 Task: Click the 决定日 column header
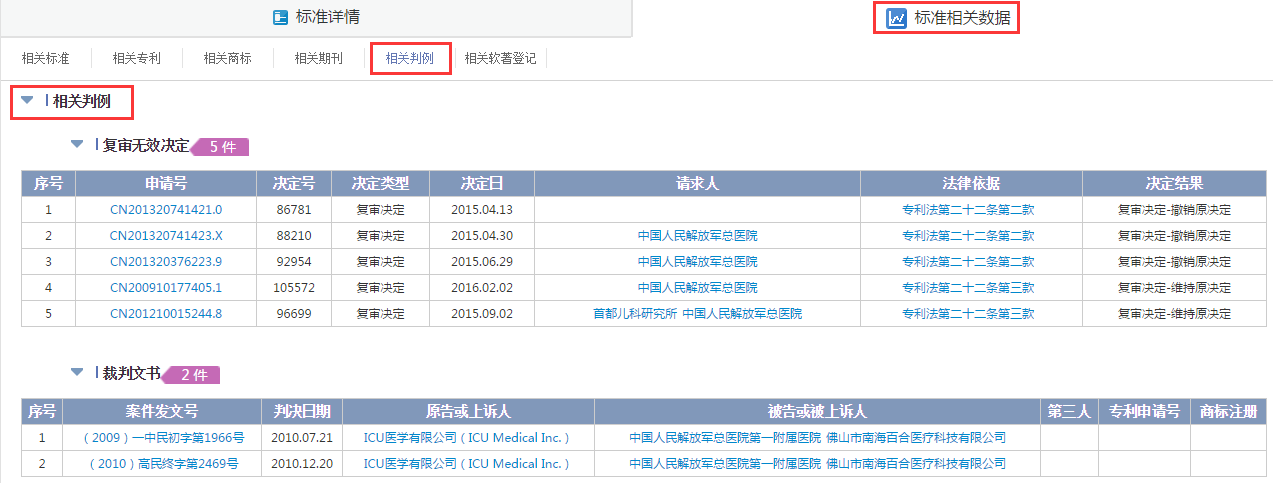point(481,184)
